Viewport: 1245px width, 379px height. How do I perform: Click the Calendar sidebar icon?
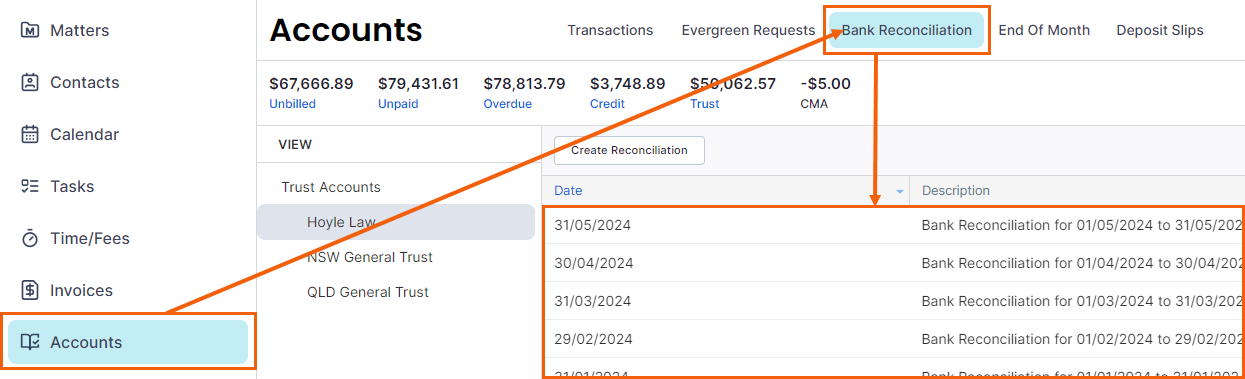tap(30, 134)
